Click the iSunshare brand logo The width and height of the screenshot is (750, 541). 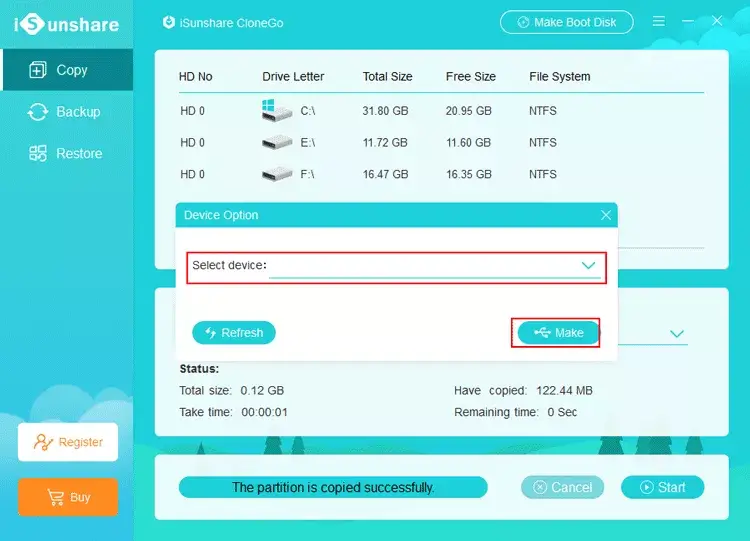[66, 24]
